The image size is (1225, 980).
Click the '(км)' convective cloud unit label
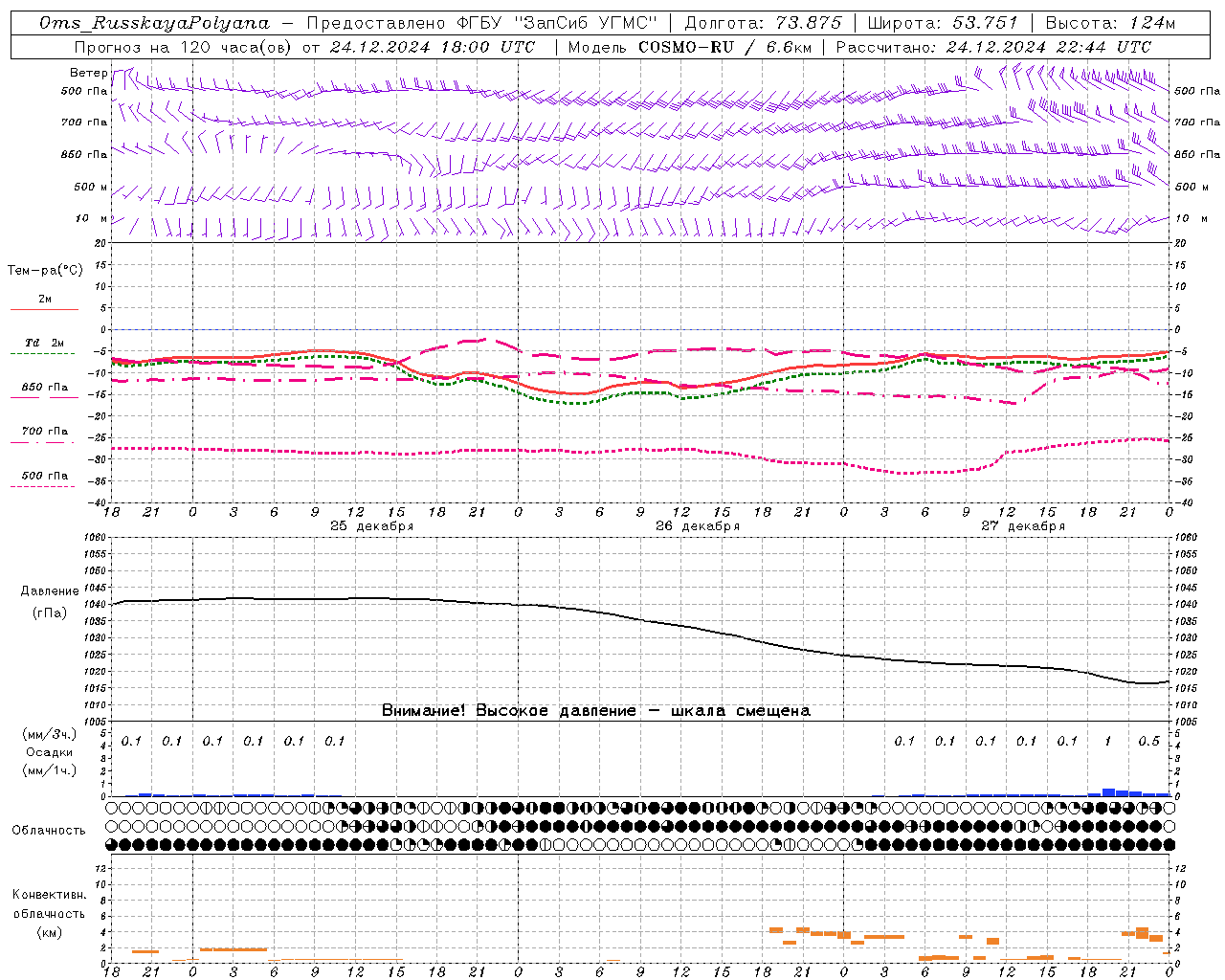click(x=50, y=932)
